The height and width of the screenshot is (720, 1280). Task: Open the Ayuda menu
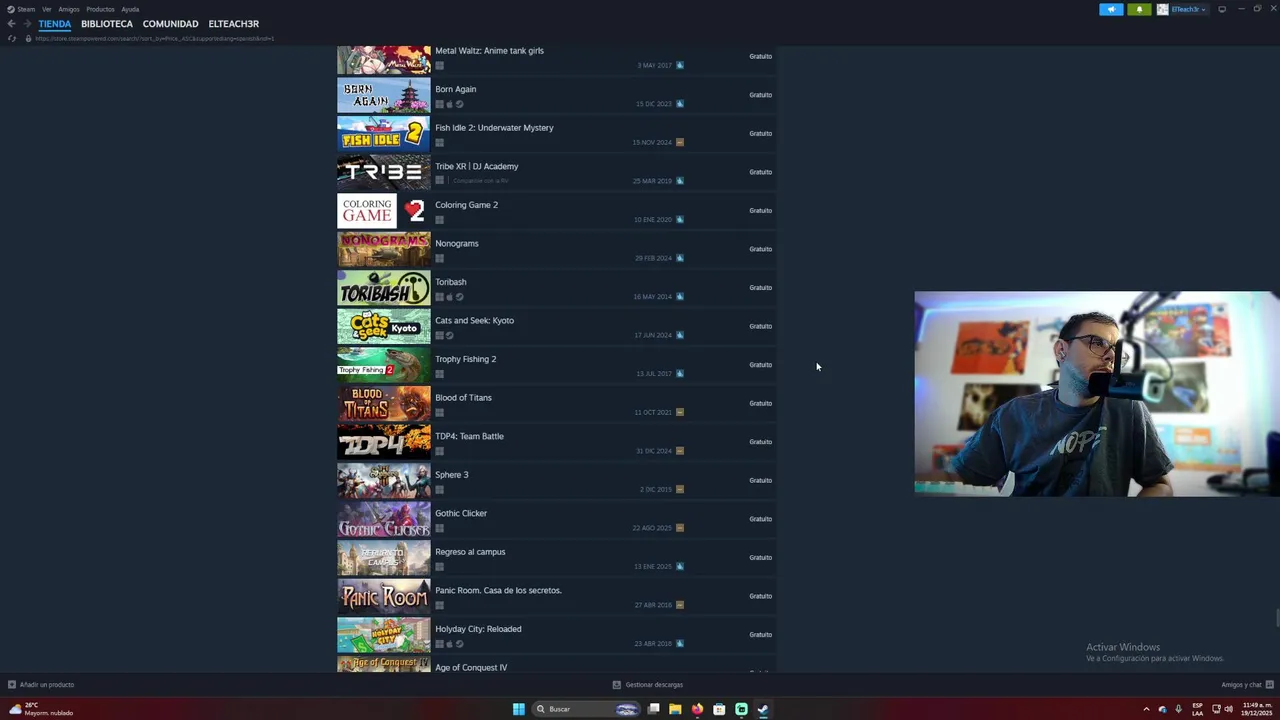(130, 9)
